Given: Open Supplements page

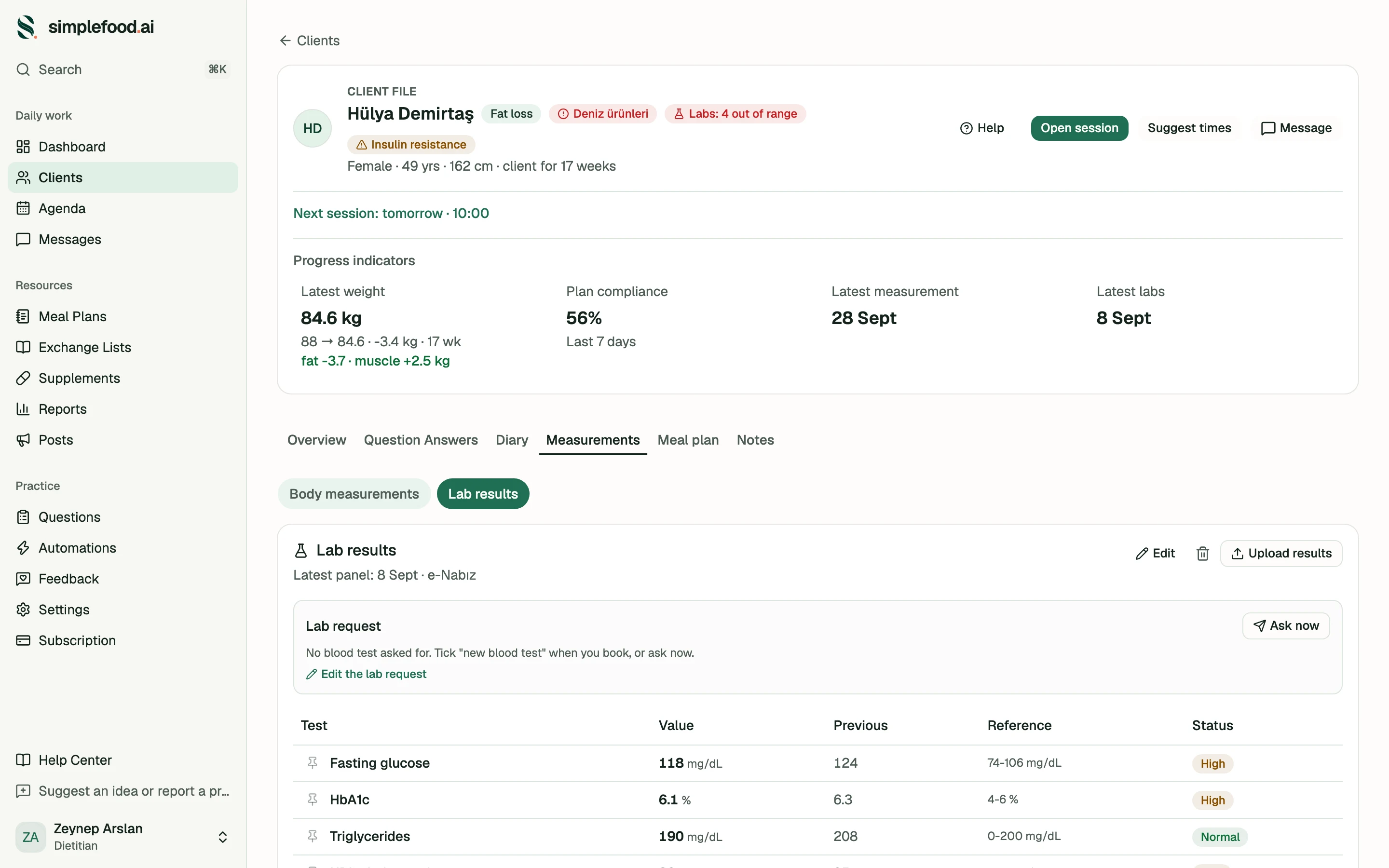Looking at the screenshot, I should pos(123,379).
